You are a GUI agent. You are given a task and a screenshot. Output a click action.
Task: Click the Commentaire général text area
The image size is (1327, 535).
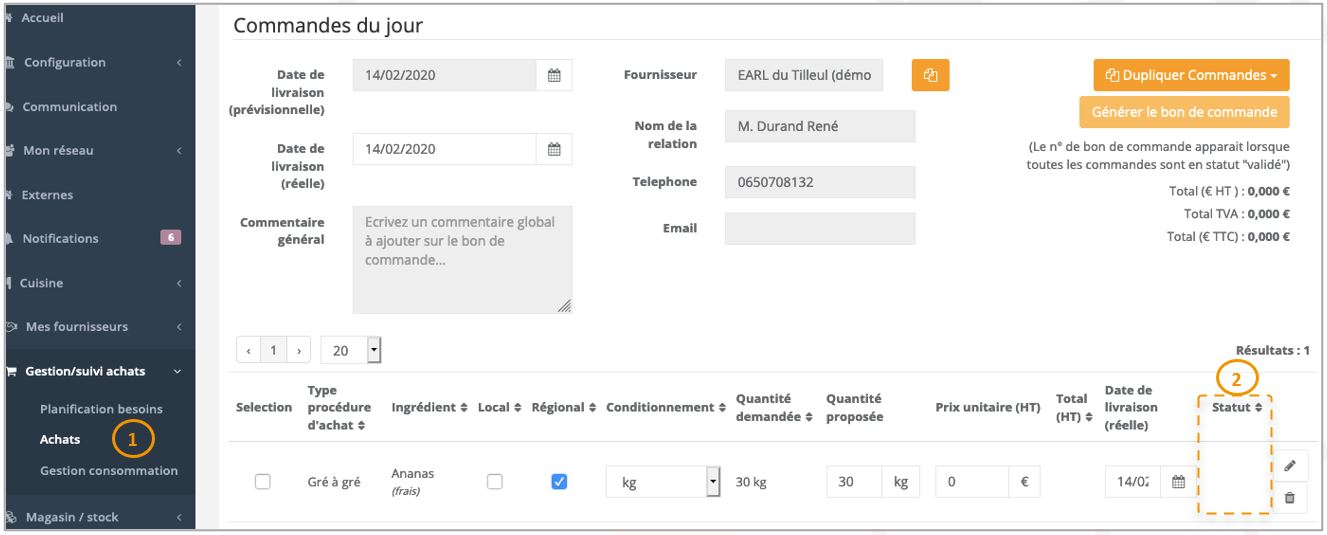(462, 260)
